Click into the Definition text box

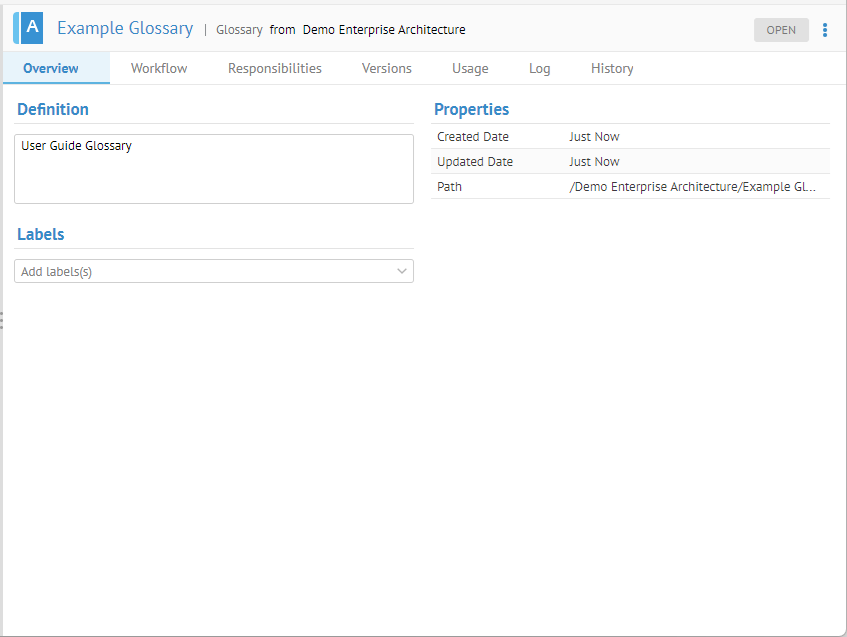(214, 169)
